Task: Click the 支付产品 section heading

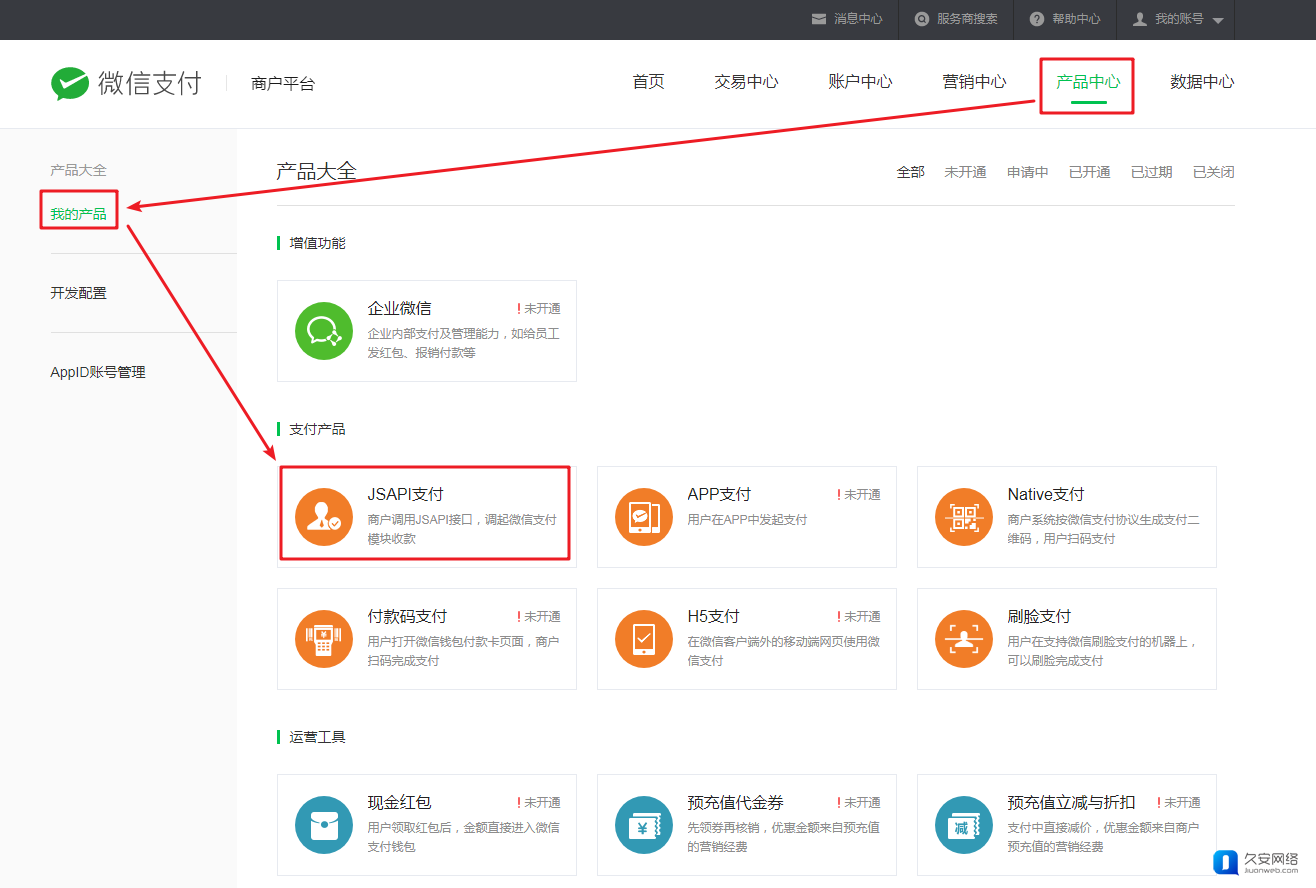Action: click(x=317, y=429)
